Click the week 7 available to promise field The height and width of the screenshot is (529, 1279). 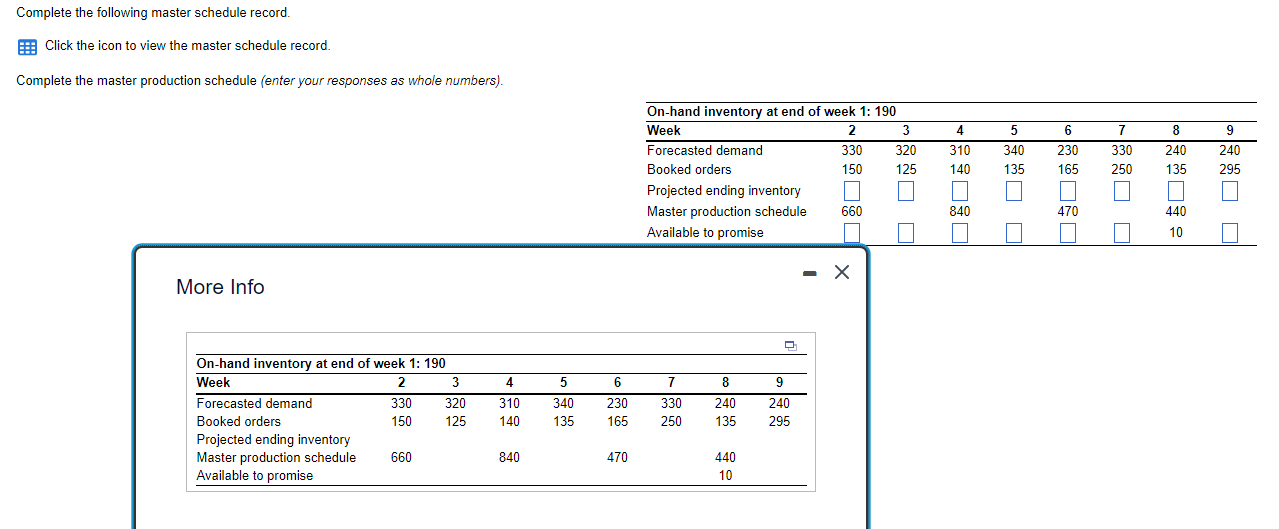click(1122, 233)
